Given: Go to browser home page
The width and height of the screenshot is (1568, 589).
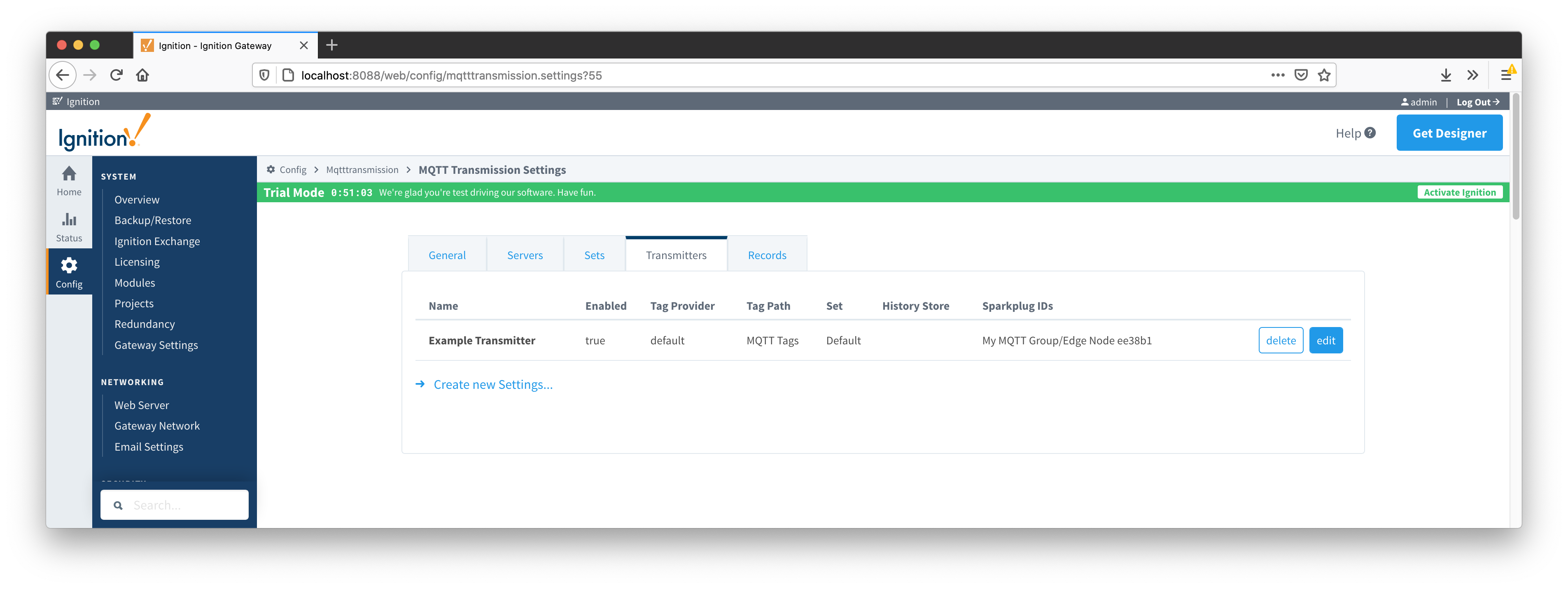Looking at the screenshot, I should (x=142, y=75).
